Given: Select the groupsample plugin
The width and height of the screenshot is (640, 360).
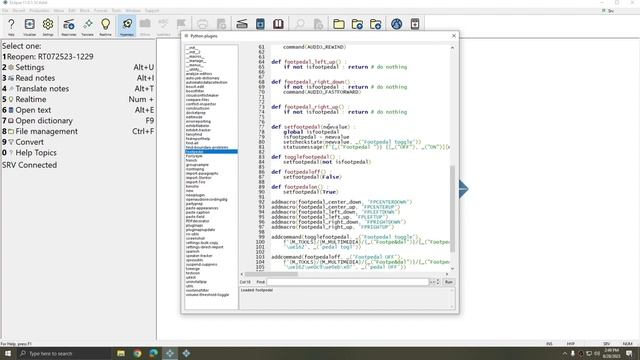Looking at the screenshot, I should click(197, 165).
